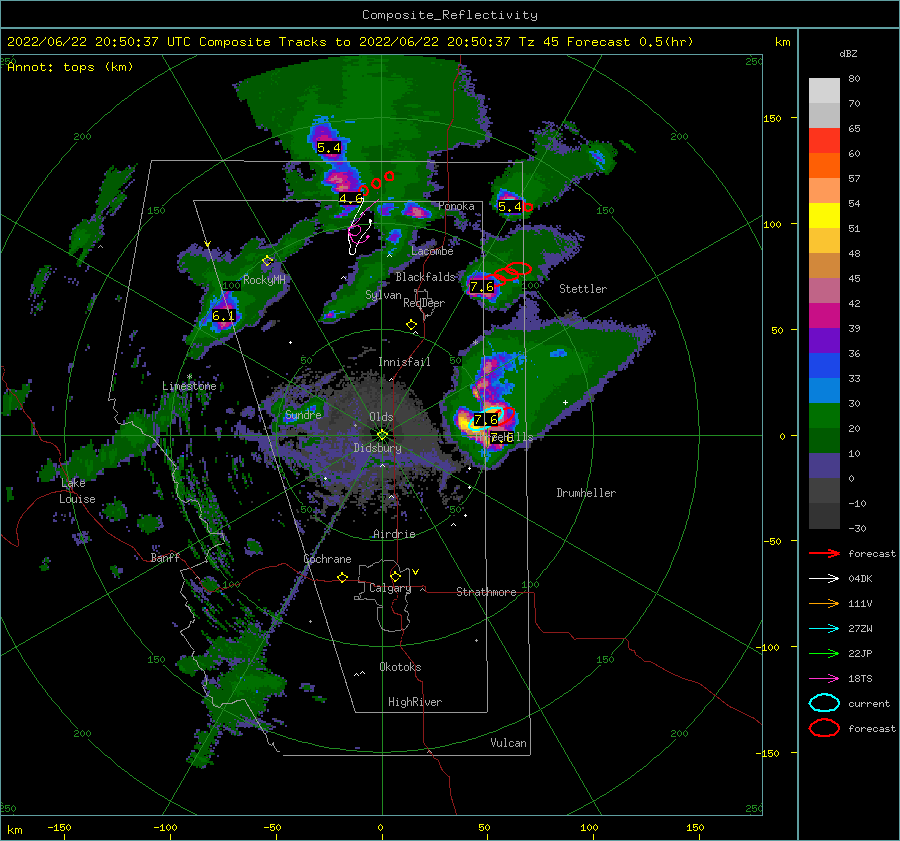Click the Okotoks label
The image size is (900, 841).
400,667
